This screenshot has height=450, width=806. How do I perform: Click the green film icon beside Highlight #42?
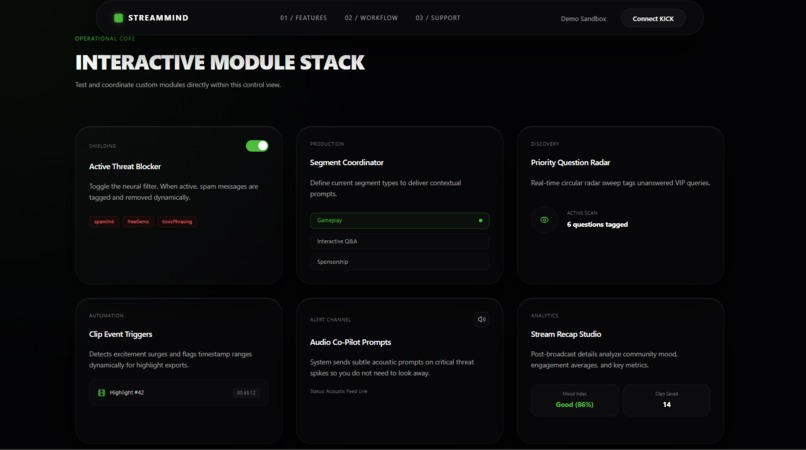point(101,392)
